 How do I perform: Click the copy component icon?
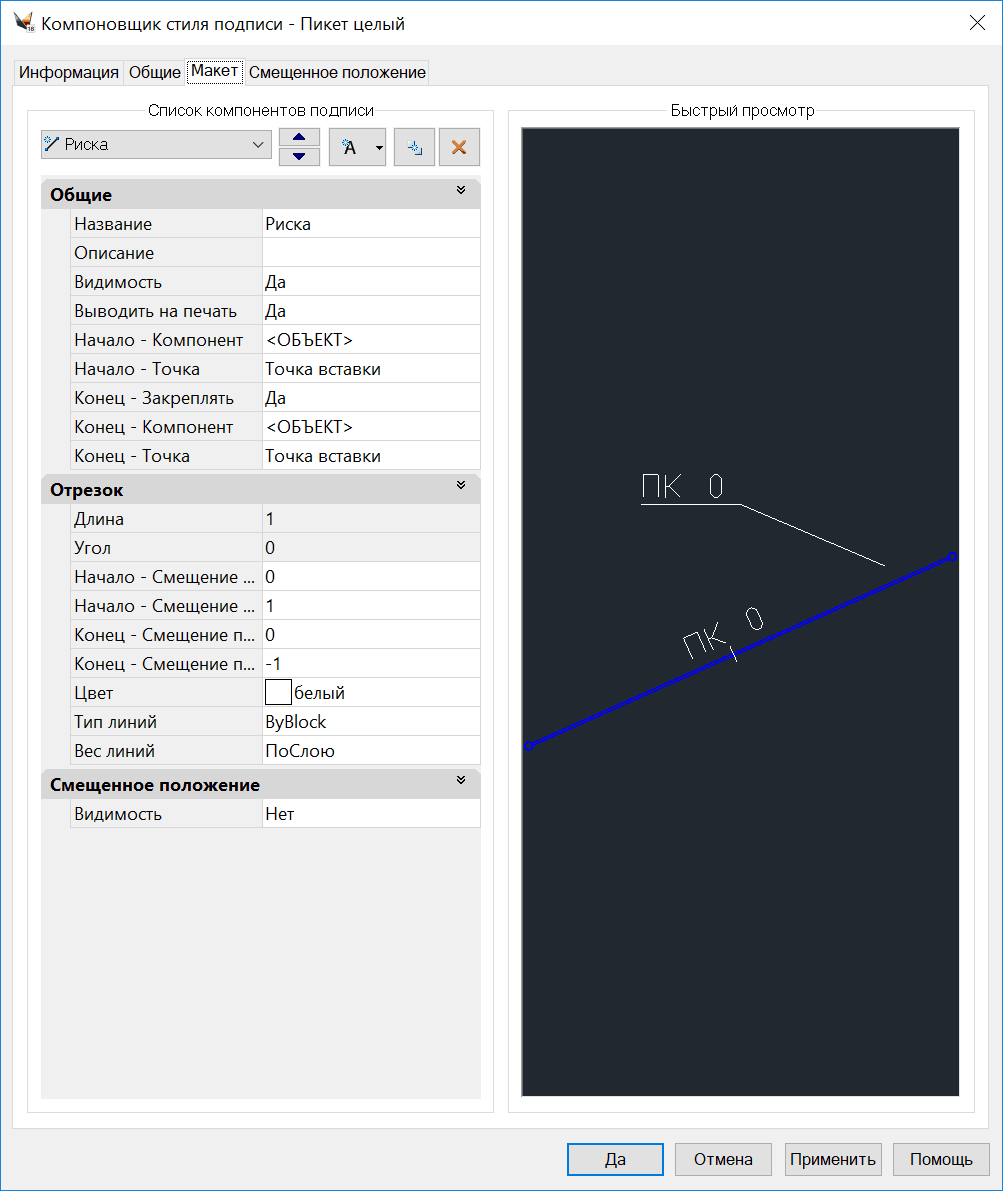[414, 147]
